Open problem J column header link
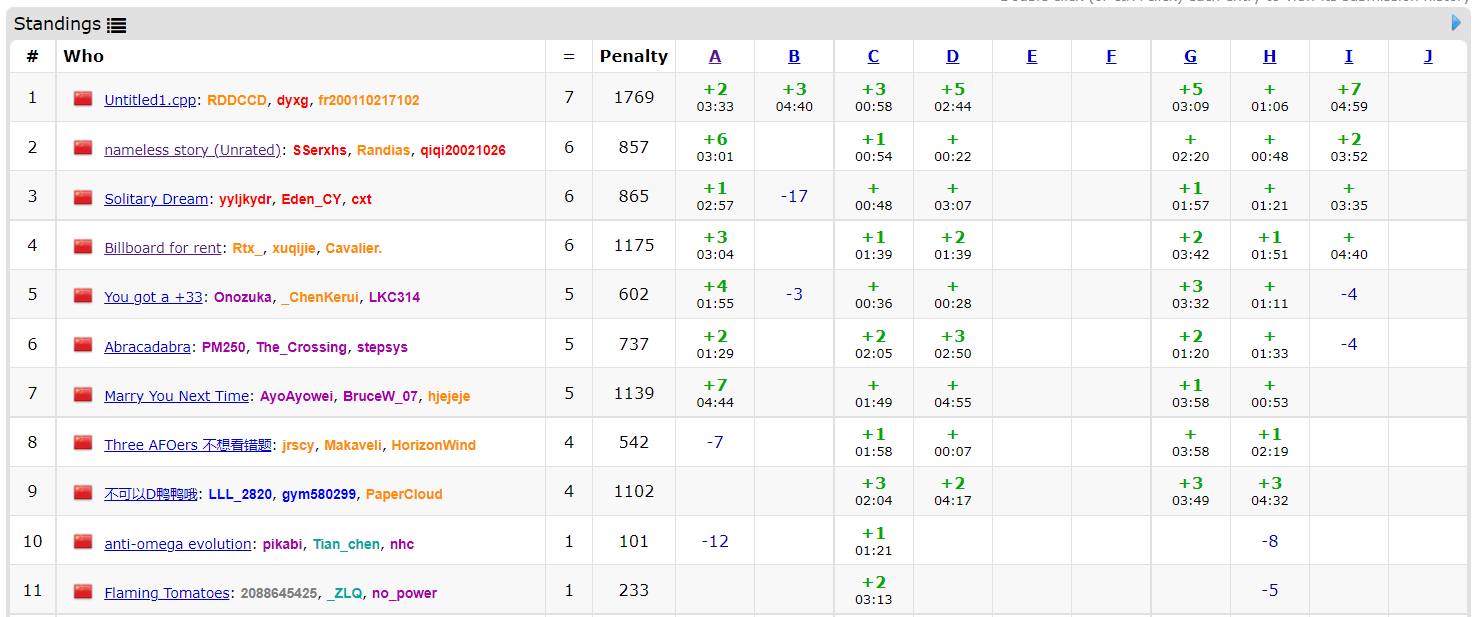The height and width of the screenshot is (617, 1472). pos(1427,56)
